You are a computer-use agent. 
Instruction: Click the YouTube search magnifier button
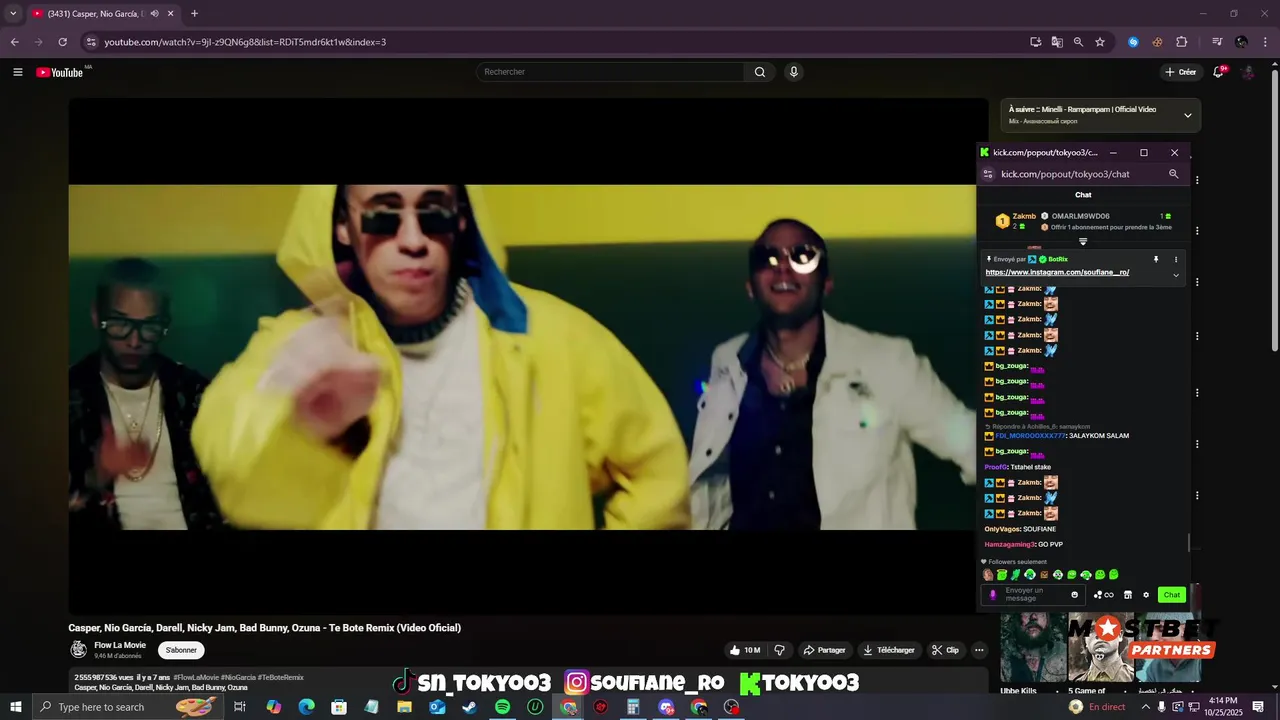click(x=760, y=72)
